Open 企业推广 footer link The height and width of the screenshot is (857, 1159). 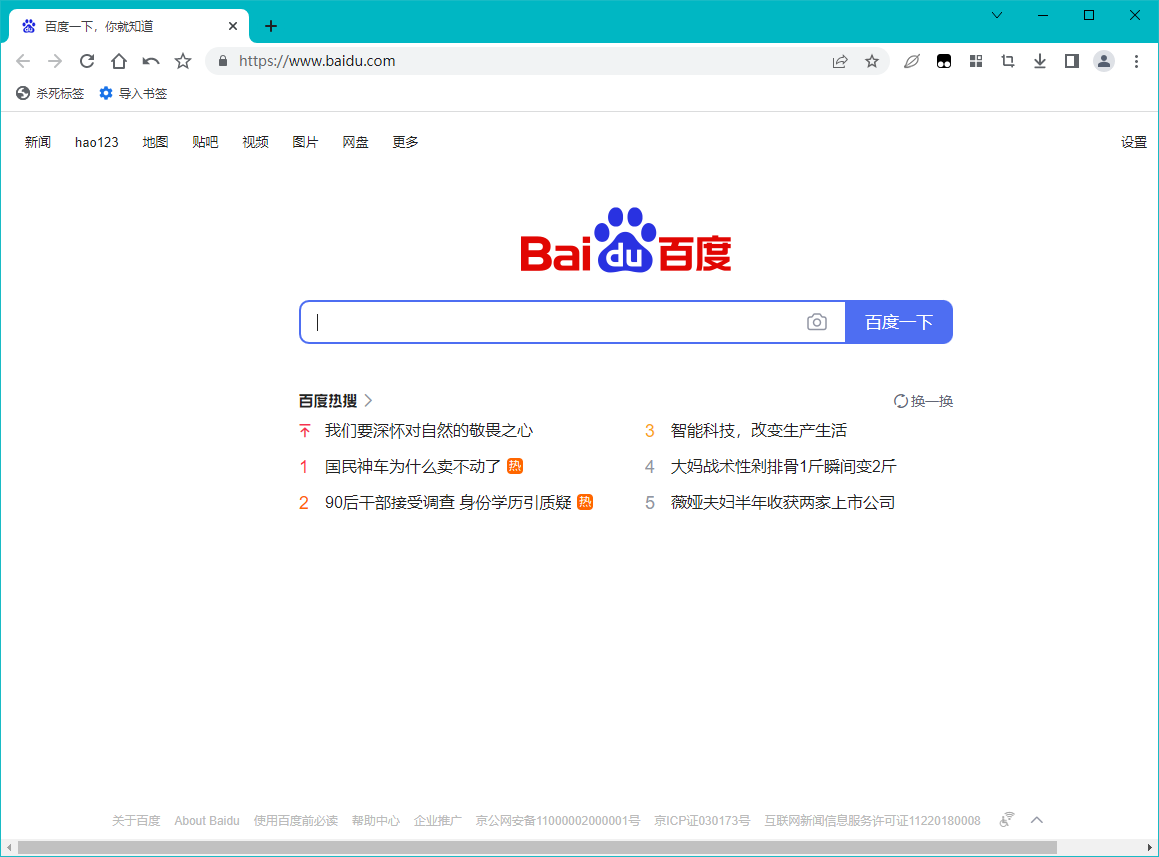click(x=438, y=821)
